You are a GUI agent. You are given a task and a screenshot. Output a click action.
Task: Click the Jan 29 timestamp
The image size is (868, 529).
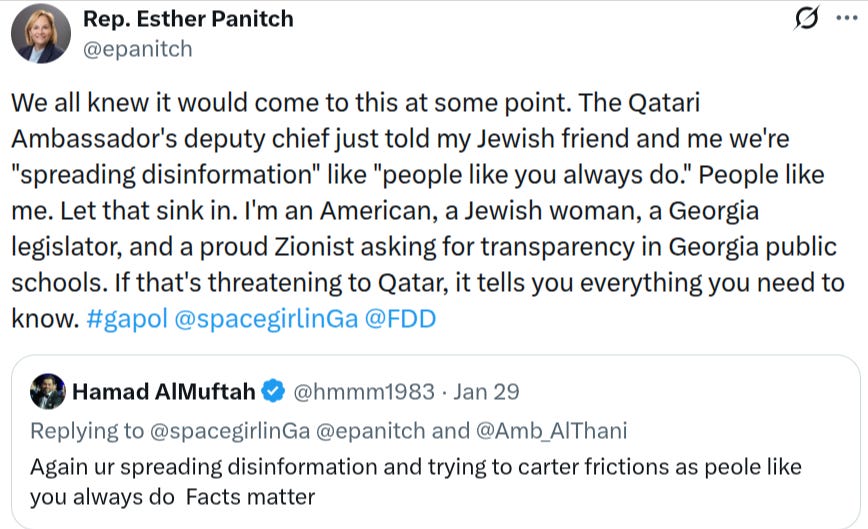tap(487, 392)
